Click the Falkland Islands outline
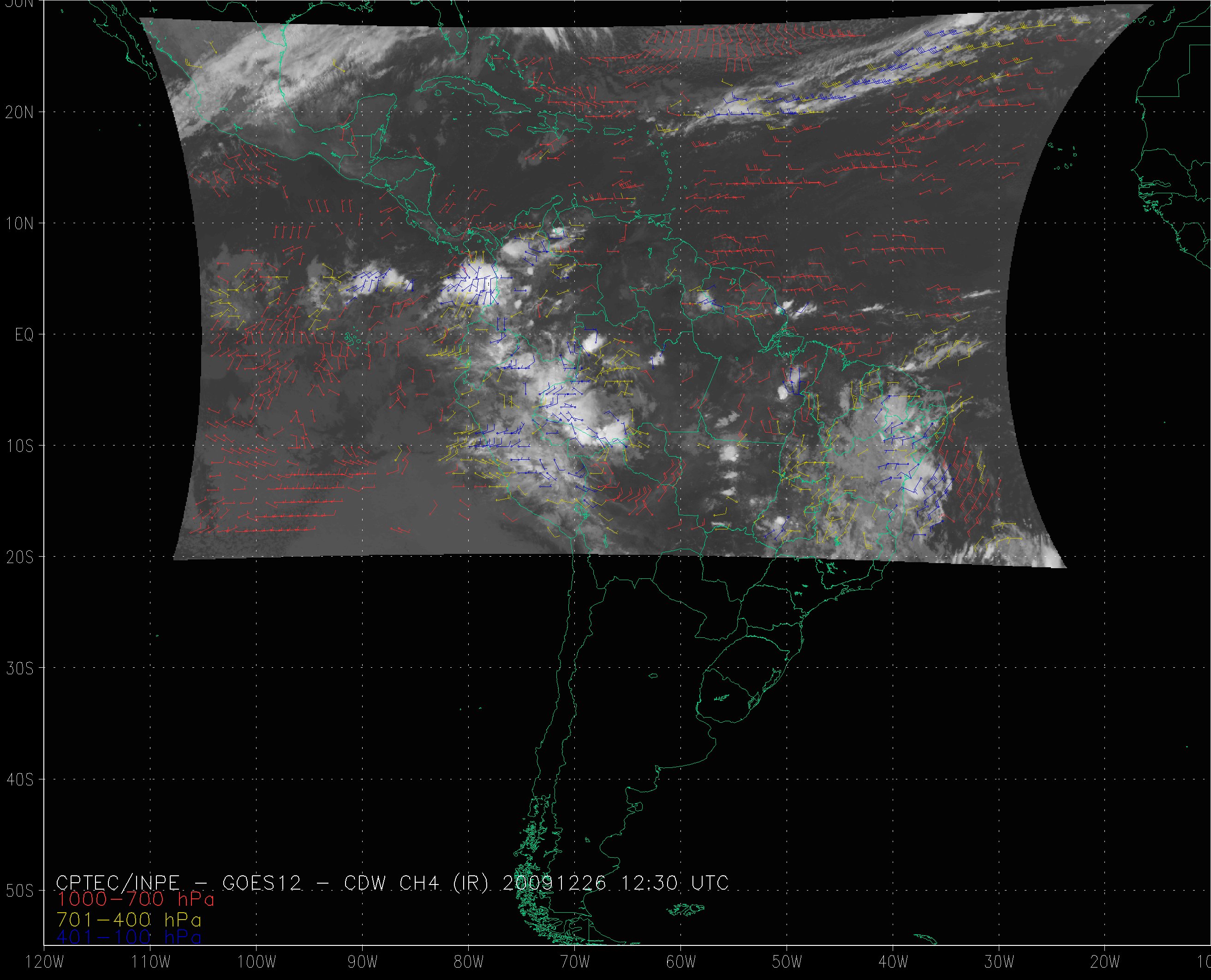The image size is (1211, 980). pyautogui.click(x=686, y=909)
